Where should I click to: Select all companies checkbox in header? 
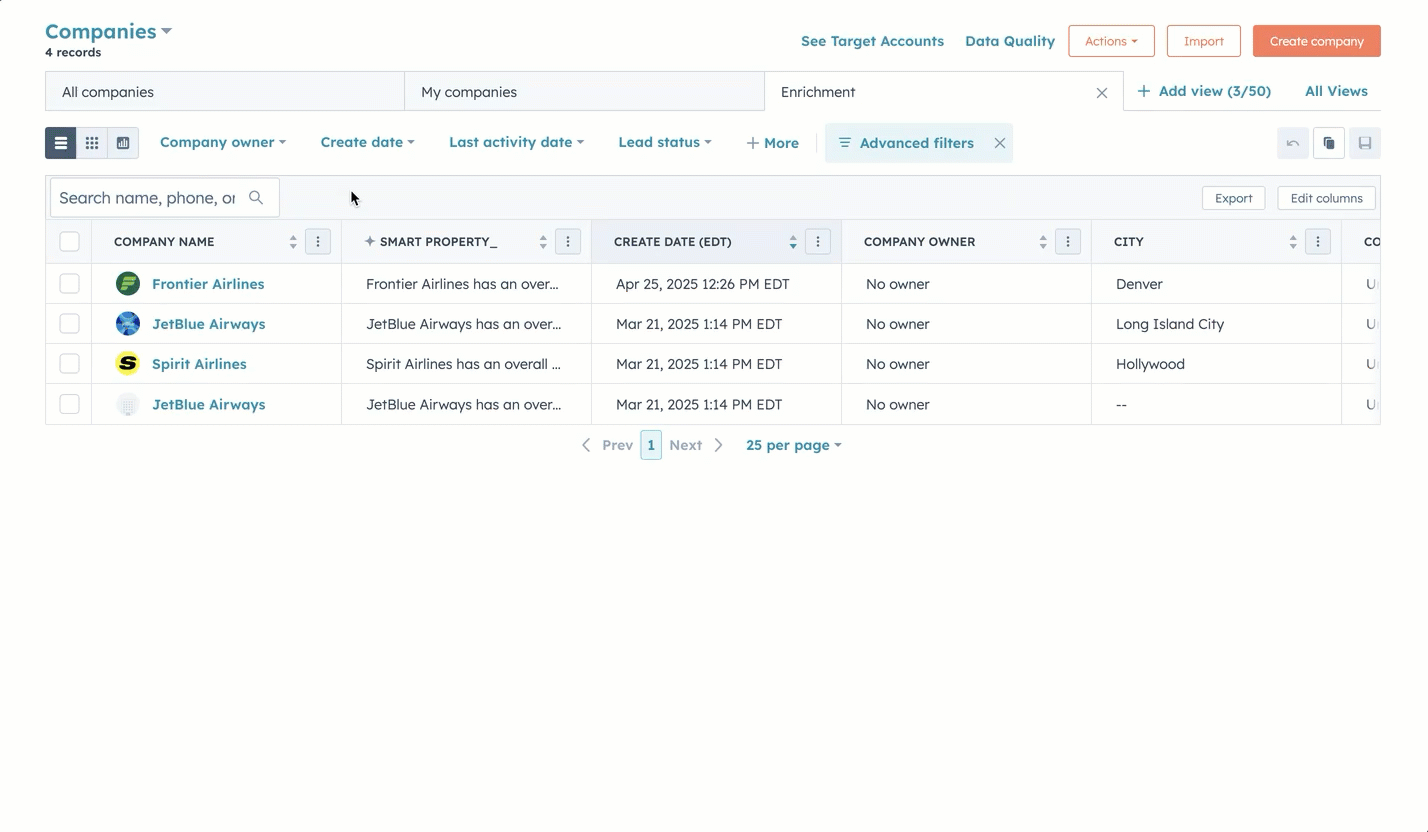pos(69,242)
